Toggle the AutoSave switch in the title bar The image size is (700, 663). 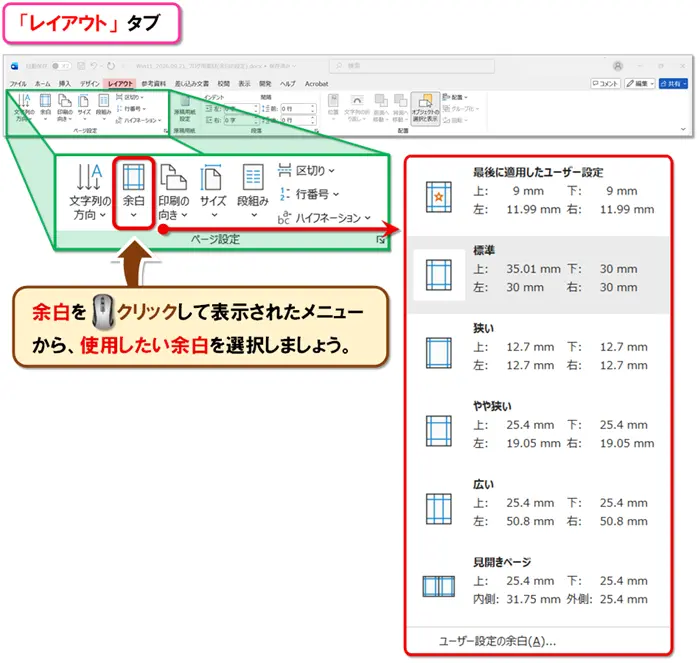[60, 66]
